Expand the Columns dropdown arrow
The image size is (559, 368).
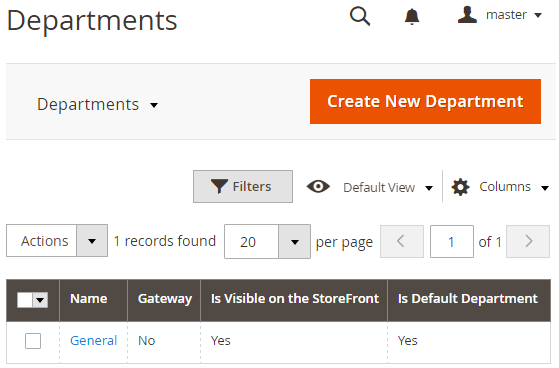(x=544, y=188)
